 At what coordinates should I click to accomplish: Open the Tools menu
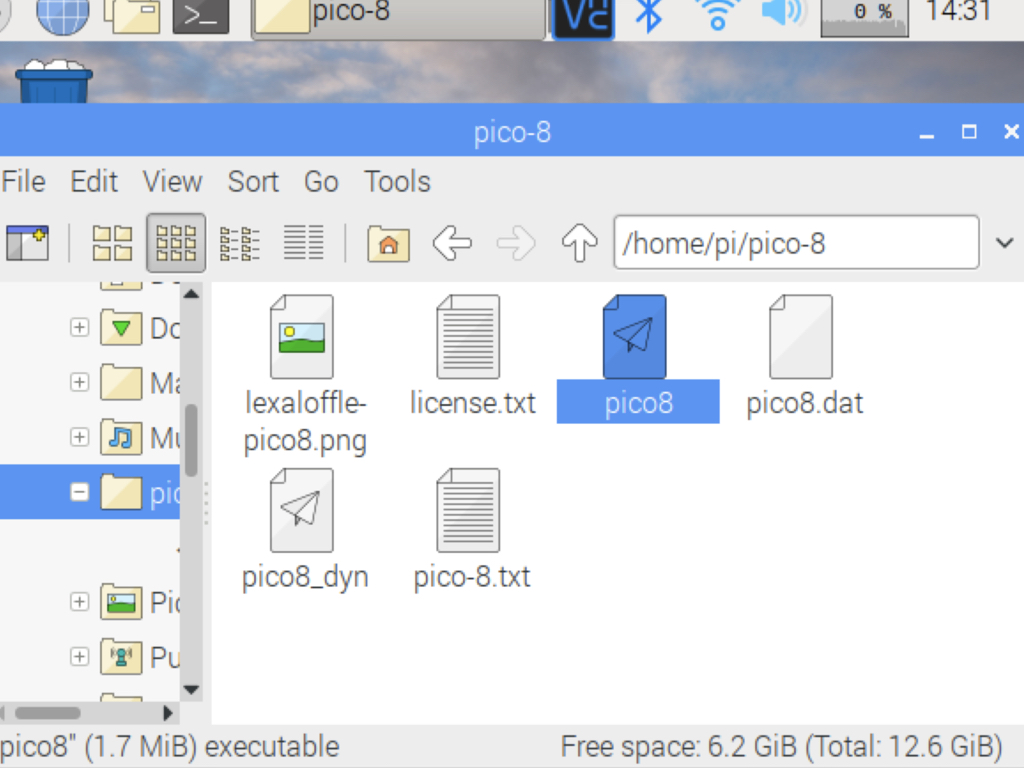(397, 182)
